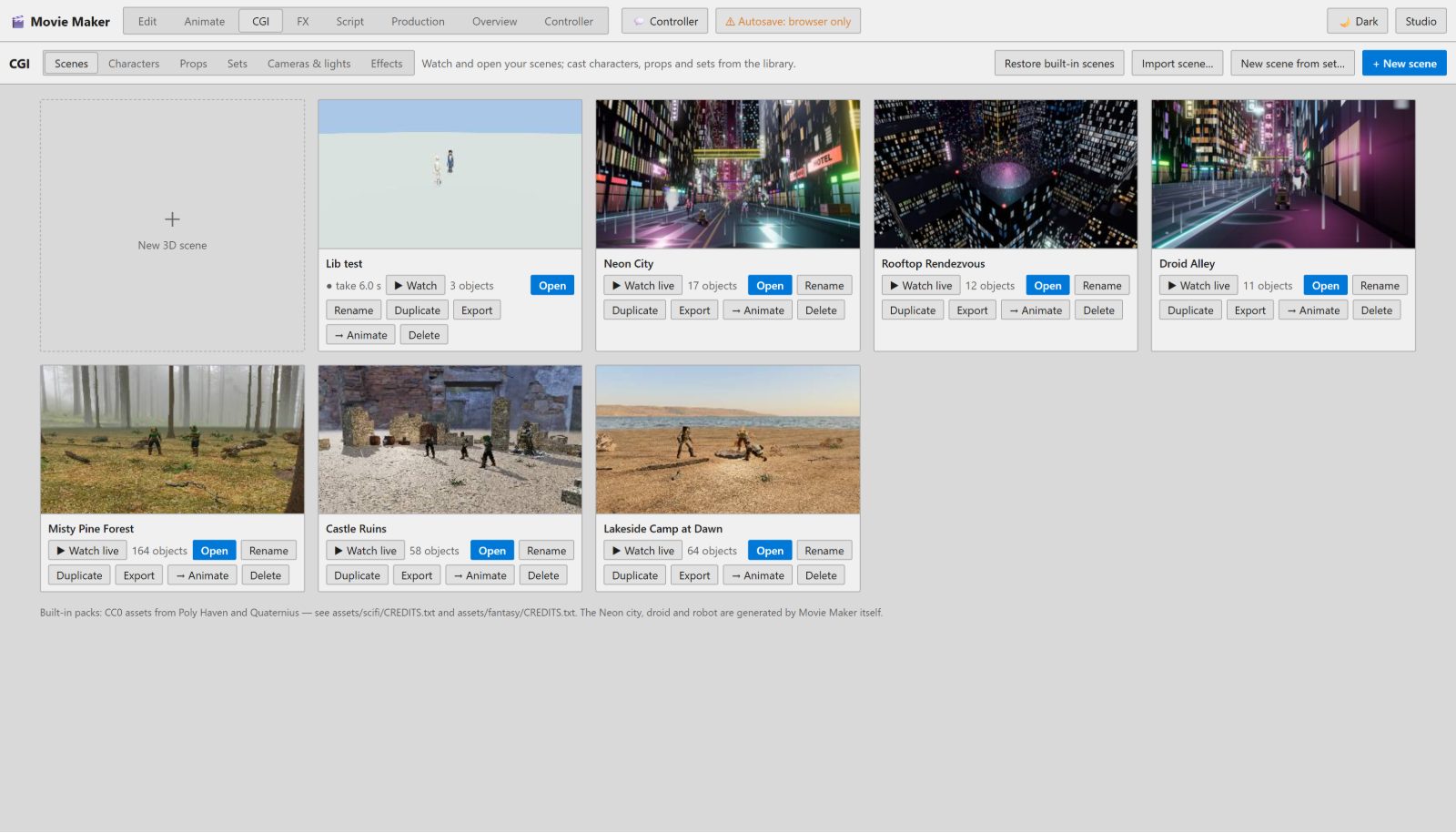Switch to the Sets sub-tab
1456x833 pixels.
(x=238, y=64)
